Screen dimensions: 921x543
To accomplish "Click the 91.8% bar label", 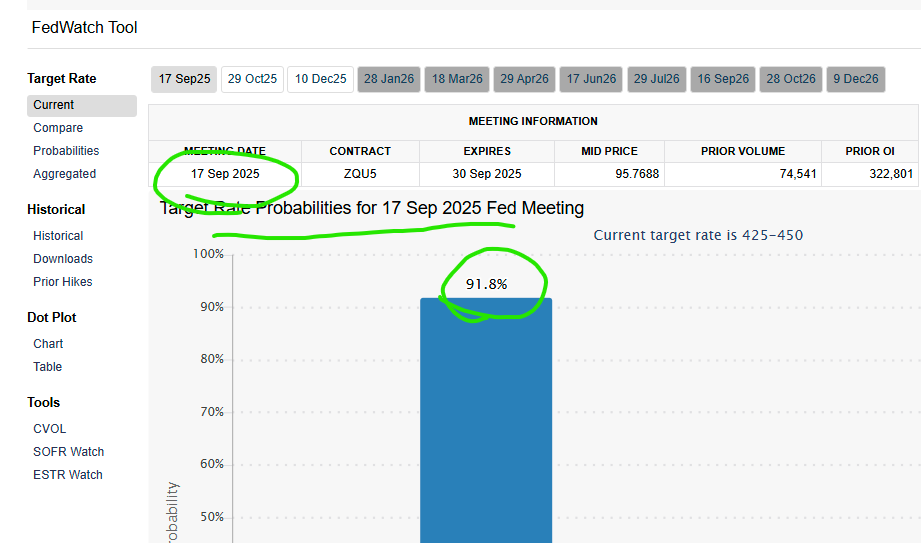I will [x=486, y=284].
